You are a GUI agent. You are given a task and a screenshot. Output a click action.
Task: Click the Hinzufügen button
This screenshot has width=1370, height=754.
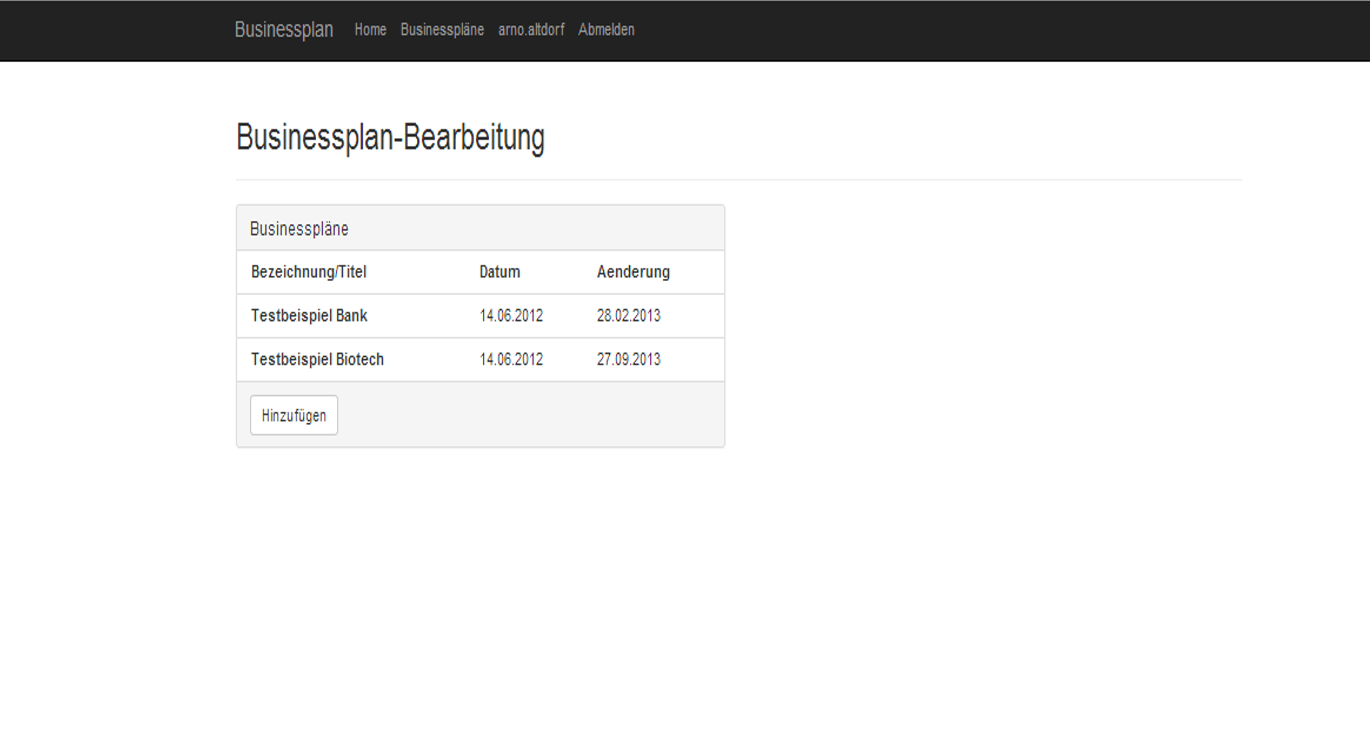pos(294,416)
